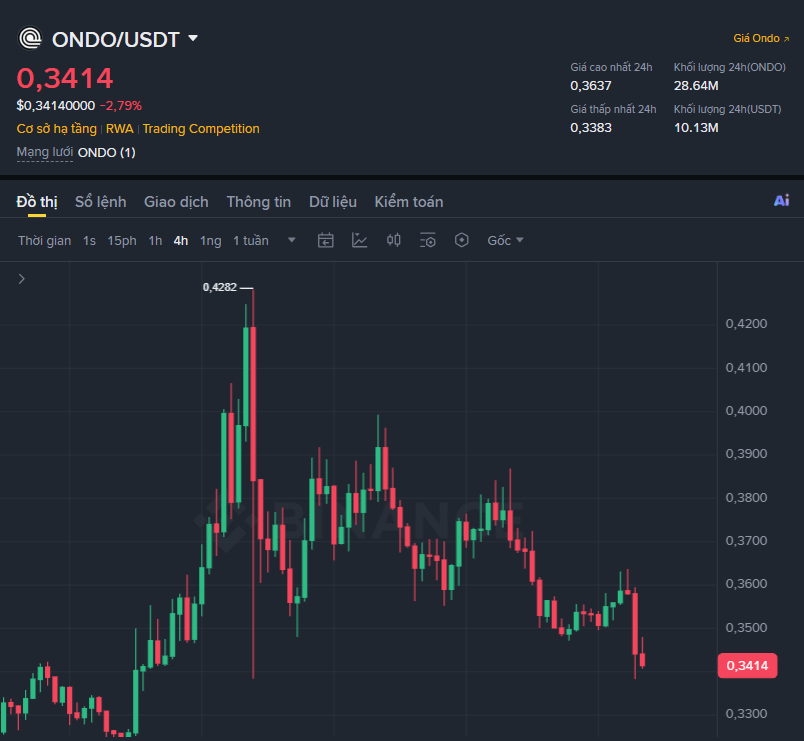The height and width of the screenshot is (741, 804).
Task: Open the candlestick chart type icon
Action: click(x=393, y=240)
